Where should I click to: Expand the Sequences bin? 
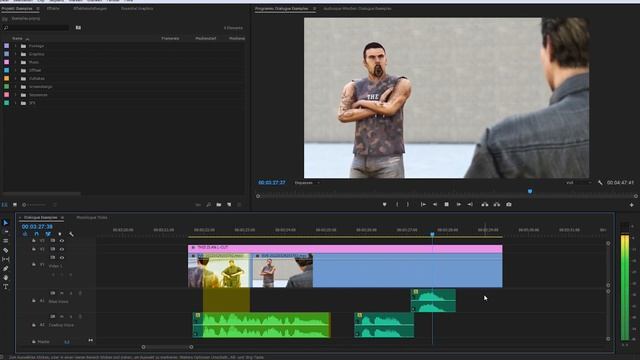pos(16,95)
